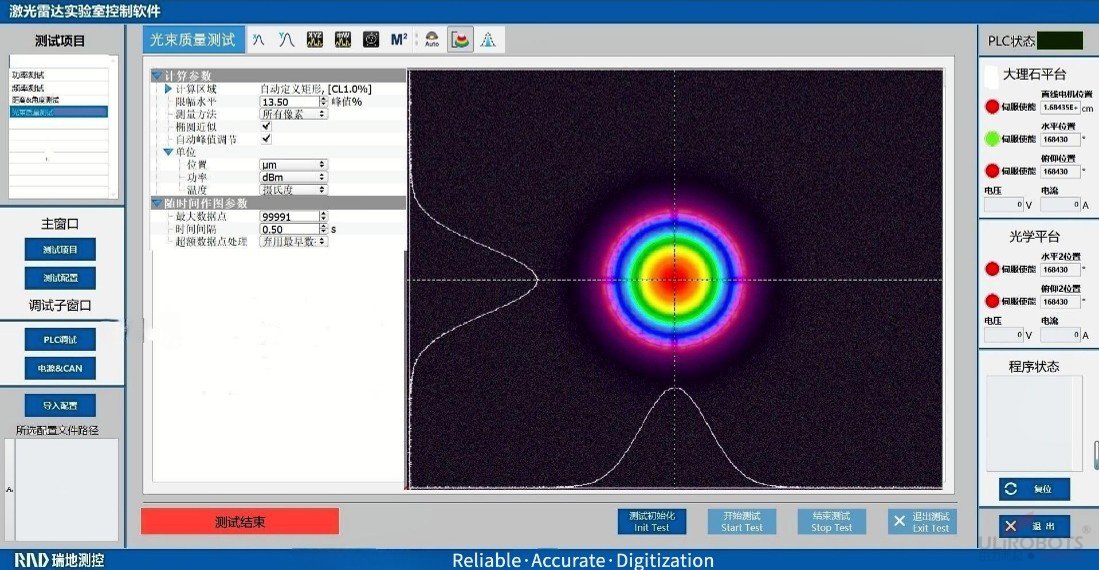
Task: Select 功率测试 in the test item list
Action: [x=28, y=75]
